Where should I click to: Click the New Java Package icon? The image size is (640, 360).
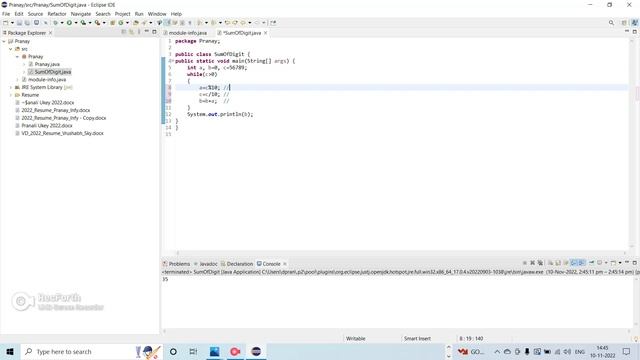(x=113, y=23)
